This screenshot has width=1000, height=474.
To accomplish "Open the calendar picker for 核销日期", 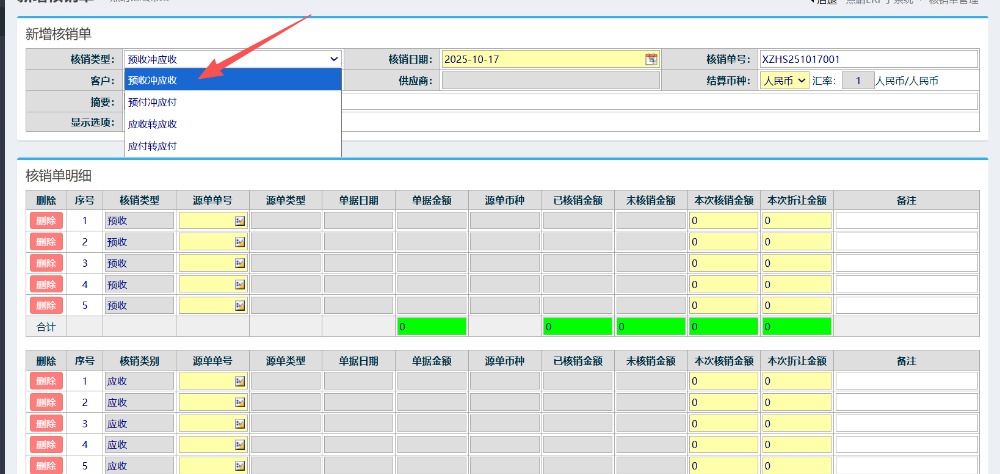I will pyautogui.click(x=651, y=59).
